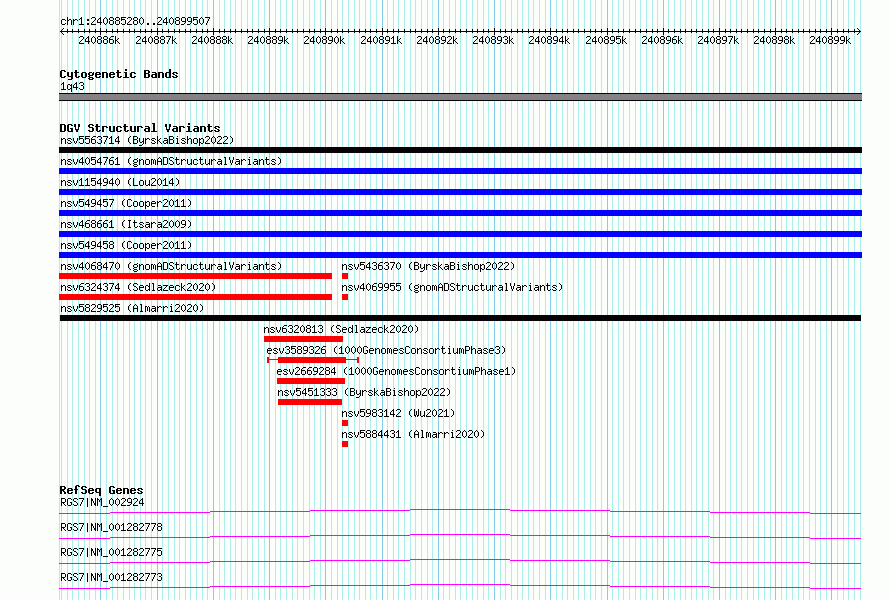Screen dimensions: 890x600
Task: Click the nsv4054761 (gnomADStructuralVariants) label
Action: [171, 161]
